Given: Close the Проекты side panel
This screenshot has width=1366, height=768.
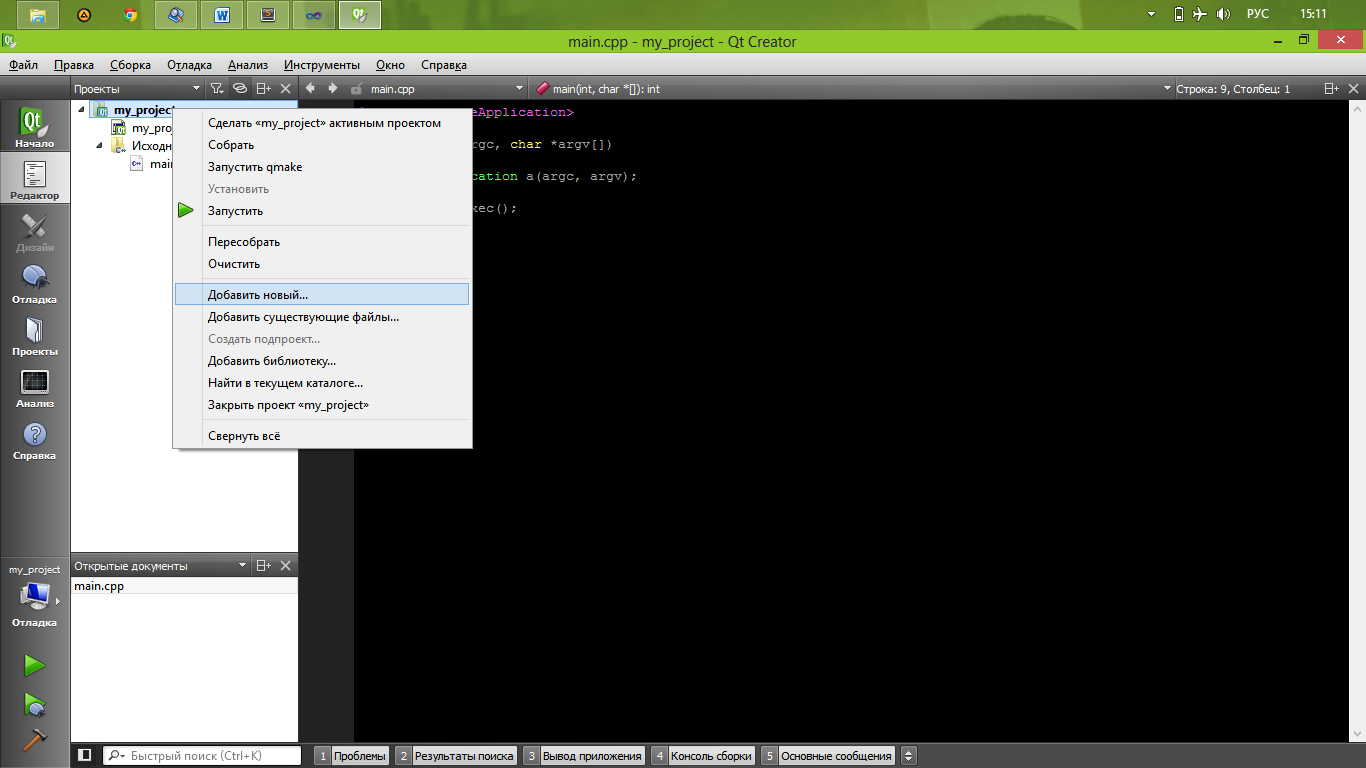Looking at the screenshot, I should [286, 89].
